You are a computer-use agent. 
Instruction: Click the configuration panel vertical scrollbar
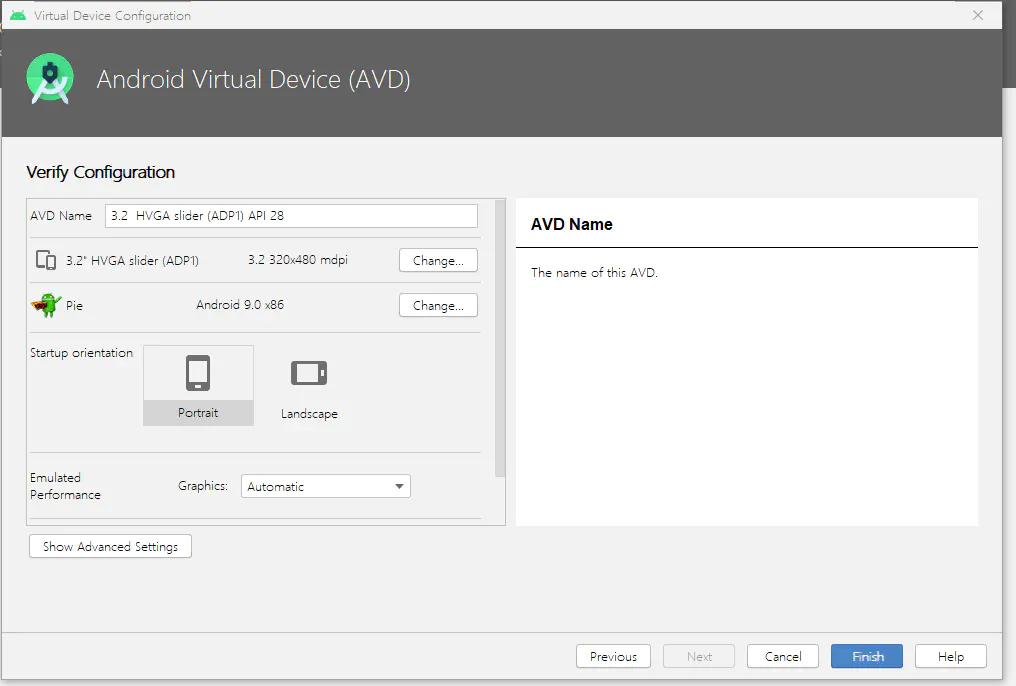tap(500, 339)
